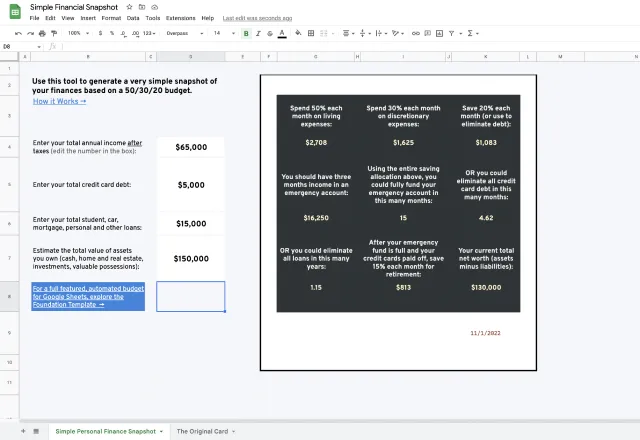
Task: Select the $150,000 assets cell
Action: point(191,258)
